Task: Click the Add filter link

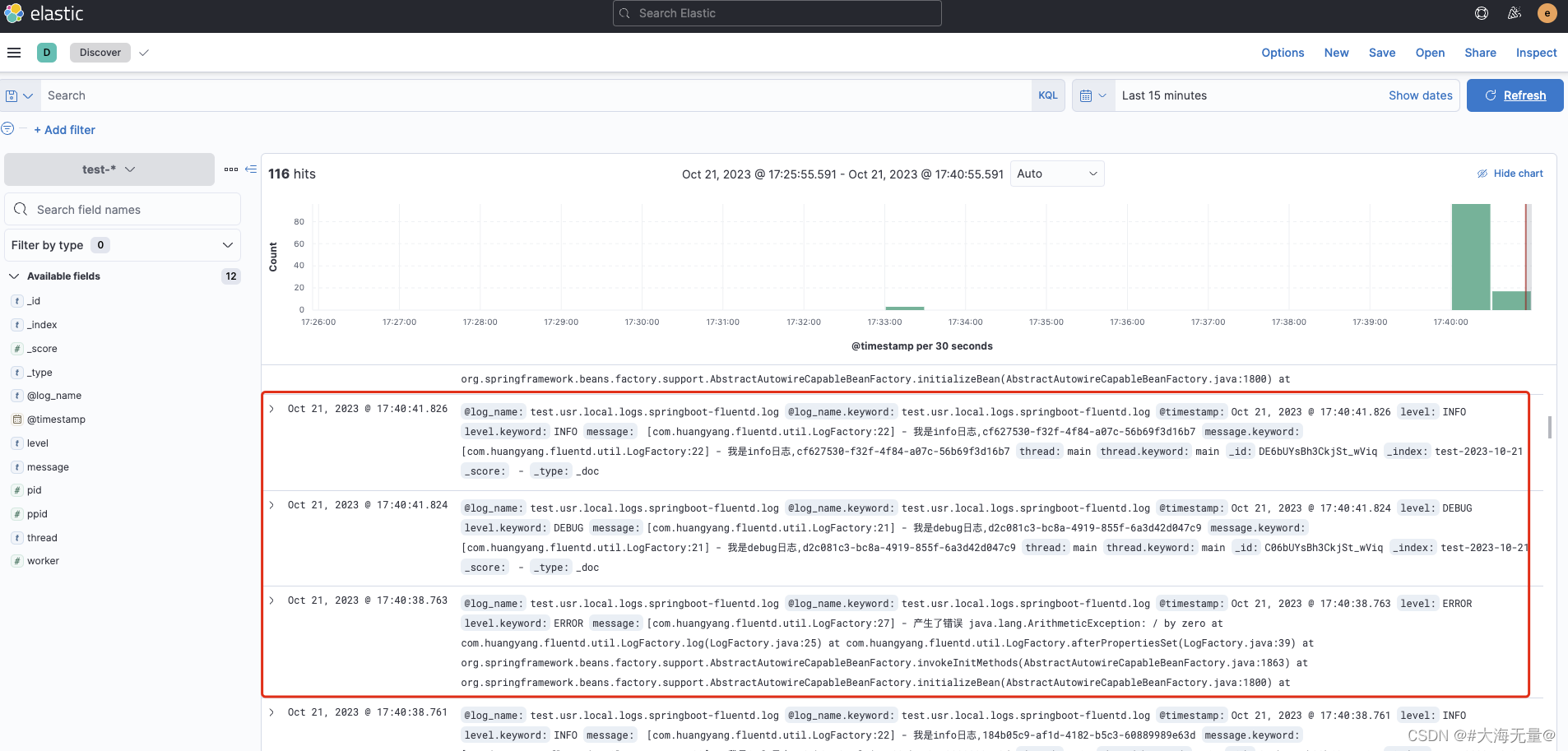Action: 65,129
